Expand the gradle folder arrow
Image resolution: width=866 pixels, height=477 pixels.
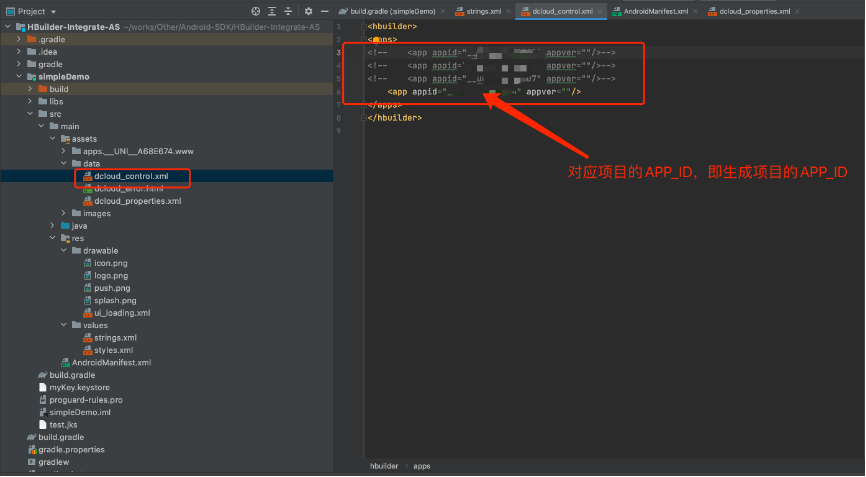(19, 64)
